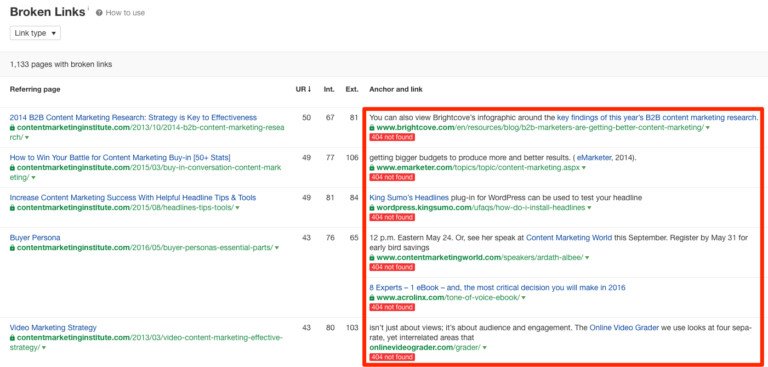Screen dimensions: 768x367
Task: Open the www.emarketer.com content-marketing.aspx URL
Action: coord(478,168)
